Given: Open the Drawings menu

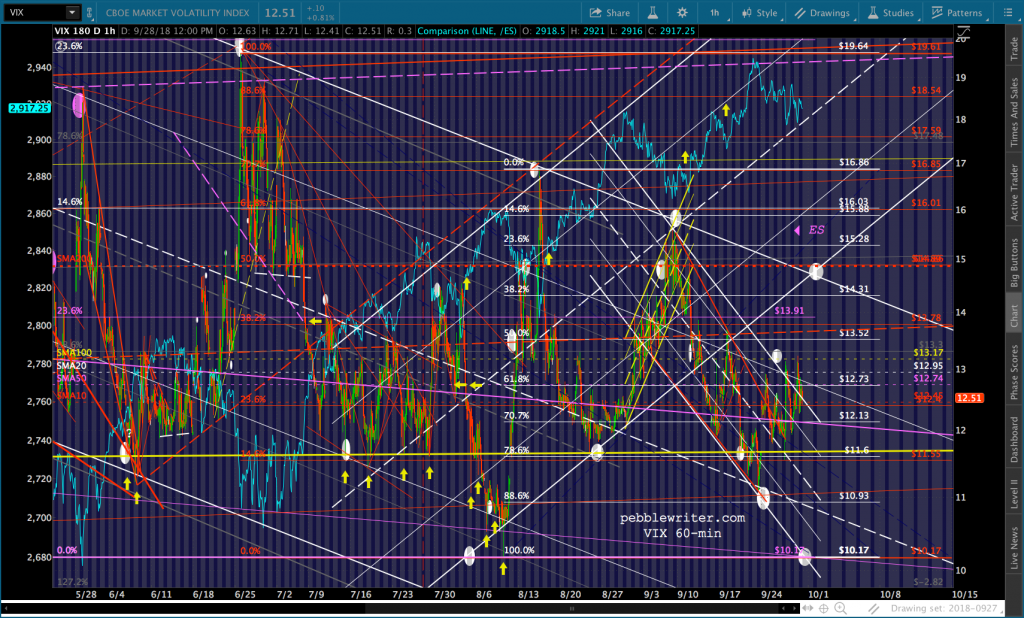Looking at the screenshot, I should pos(822,12).
